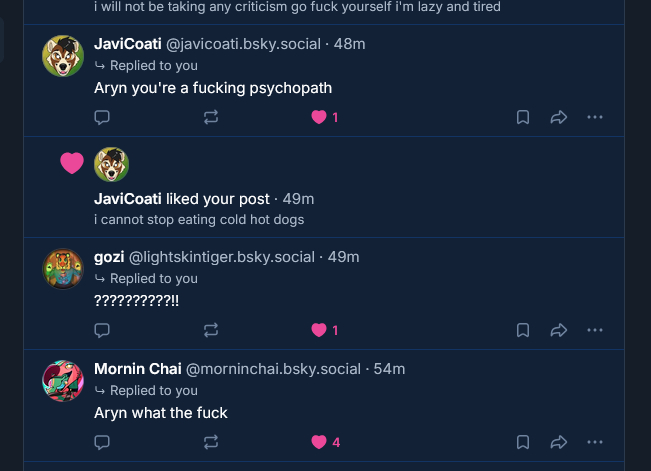Viewport: 651px width, 471px height.
Task: Open more options on Mornin Chai's post
Action: pyautogui.click(x=595, y=442)
